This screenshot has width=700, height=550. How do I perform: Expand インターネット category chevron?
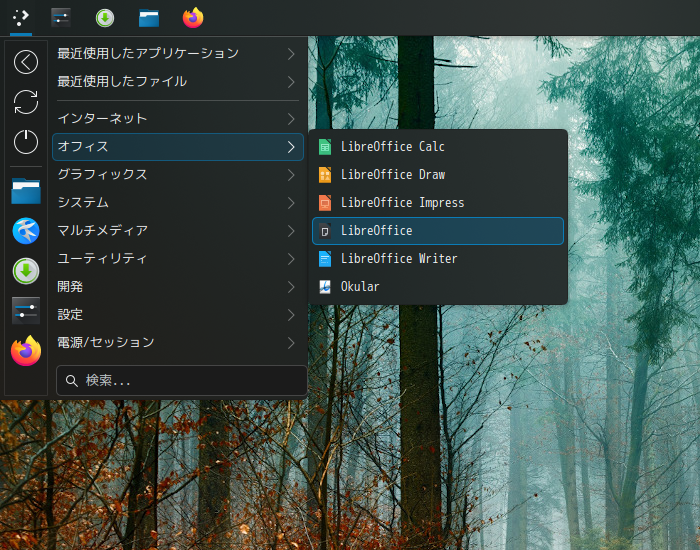[291, 119]
